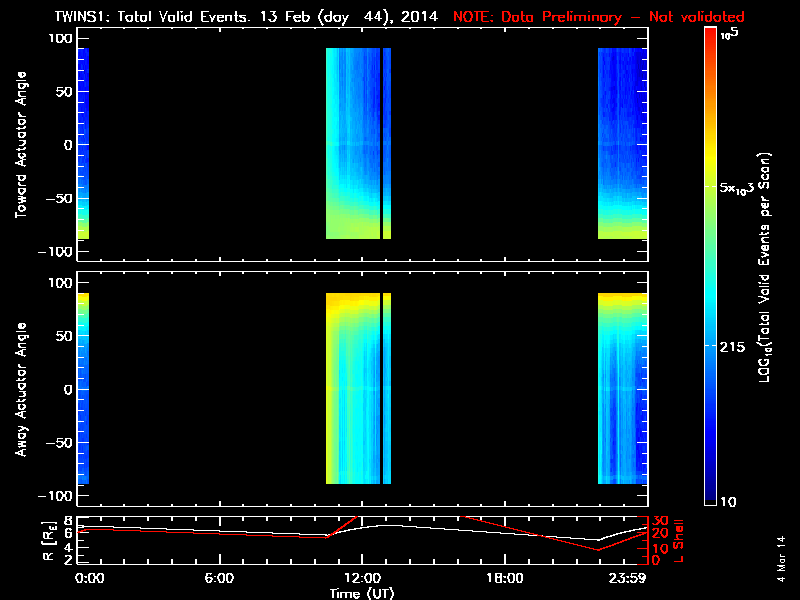Screen dimensions: 800x600
Task: Click the "Time (UT)" axis label
Action: click(x=361, y=593)
